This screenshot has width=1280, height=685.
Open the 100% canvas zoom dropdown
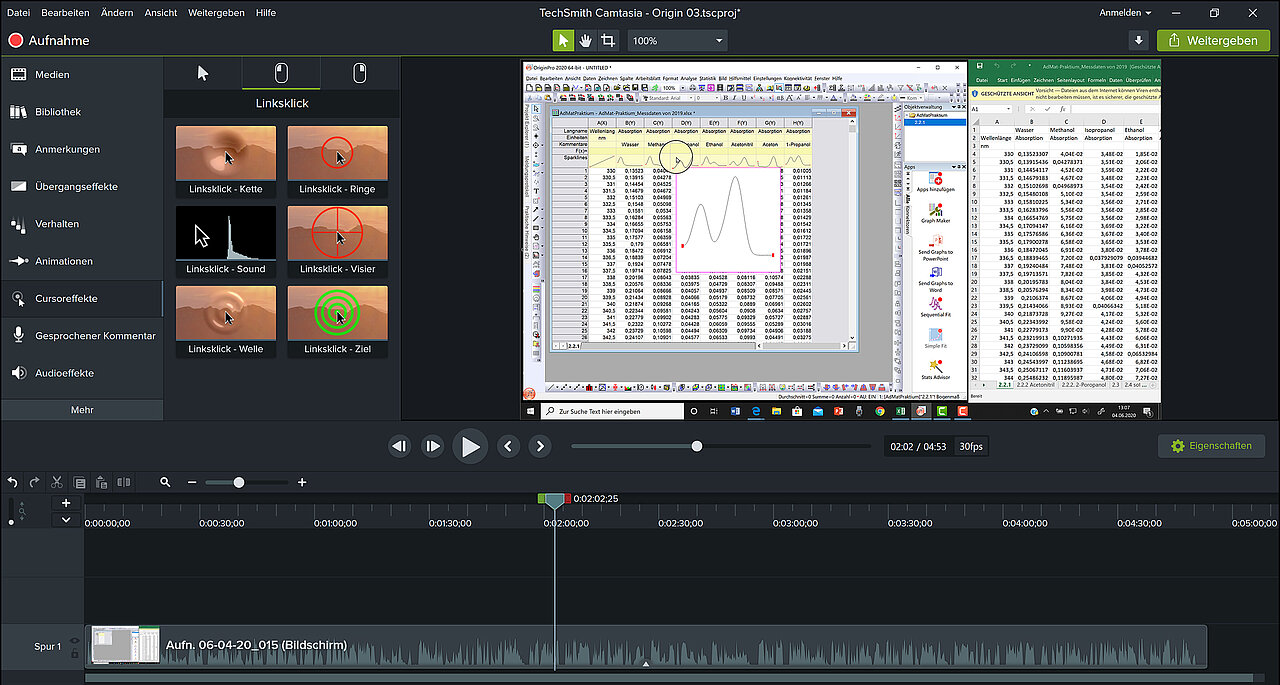pos(677,40)
